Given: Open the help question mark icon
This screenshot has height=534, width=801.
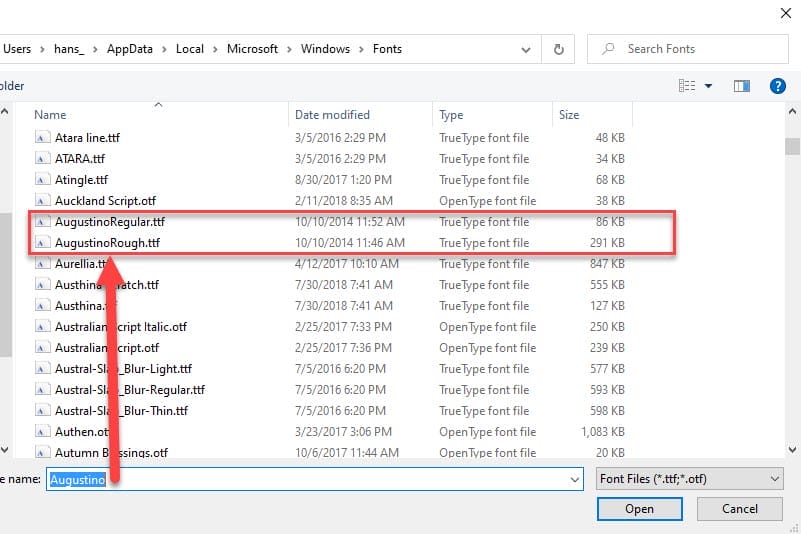Looking at the screenshot, I should point(778,86).
